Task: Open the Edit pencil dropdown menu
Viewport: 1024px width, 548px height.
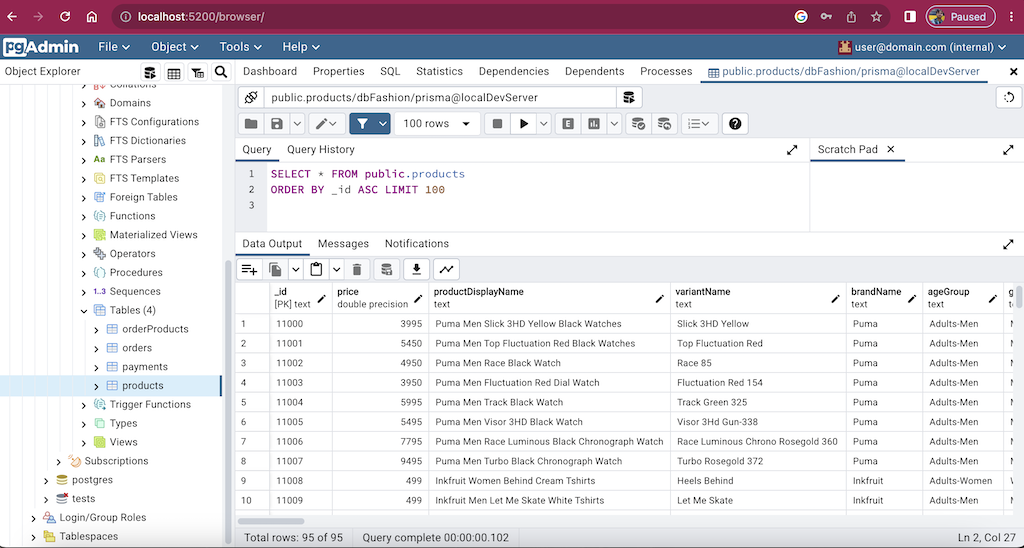Action: (327, 123)
